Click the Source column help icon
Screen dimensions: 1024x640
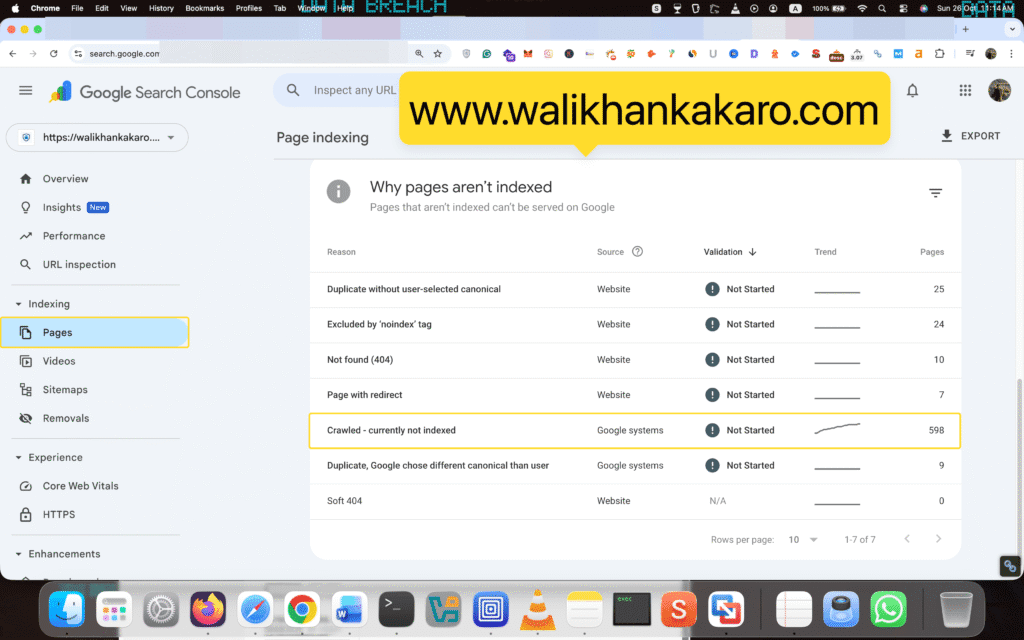coord(637,252)
